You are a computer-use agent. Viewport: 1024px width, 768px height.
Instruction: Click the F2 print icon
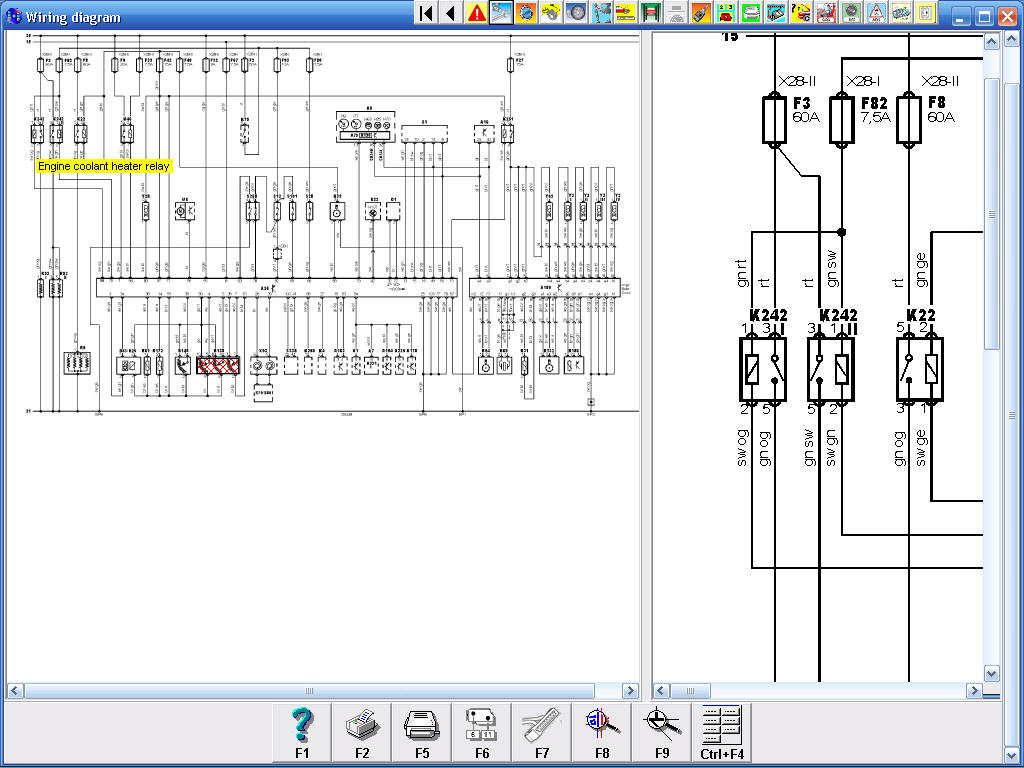point(362,733)
